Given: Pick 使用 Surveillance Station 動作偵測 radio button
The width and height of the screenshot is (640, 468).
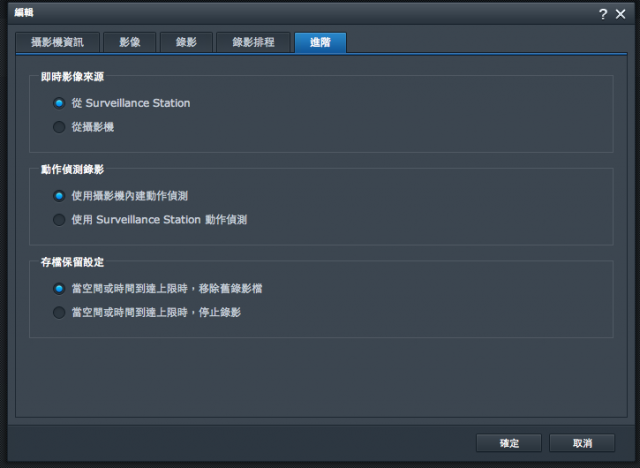Looking at the screenshot, I should (60, 219).
